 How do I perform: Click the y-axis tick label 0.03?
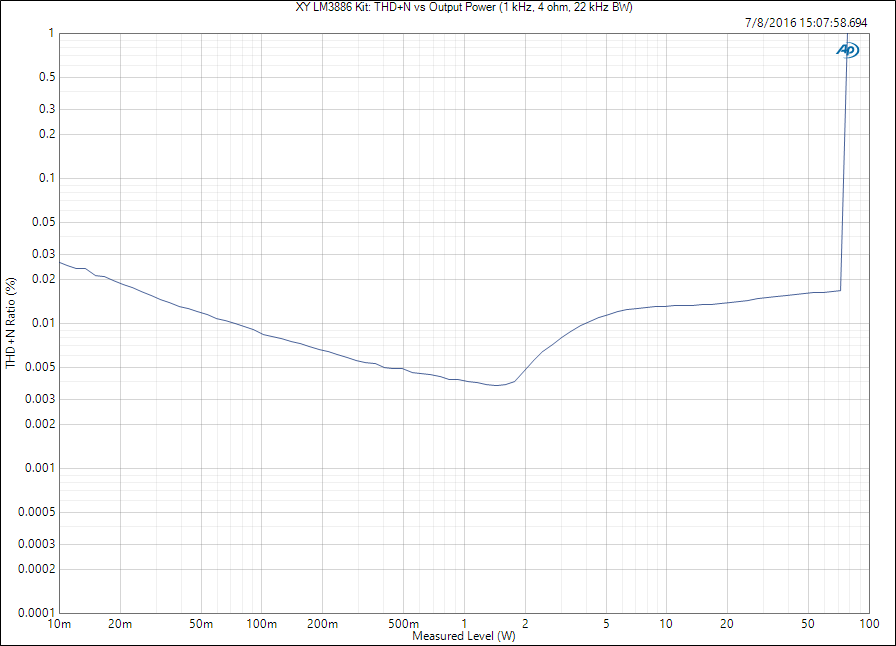click(44, 254)
